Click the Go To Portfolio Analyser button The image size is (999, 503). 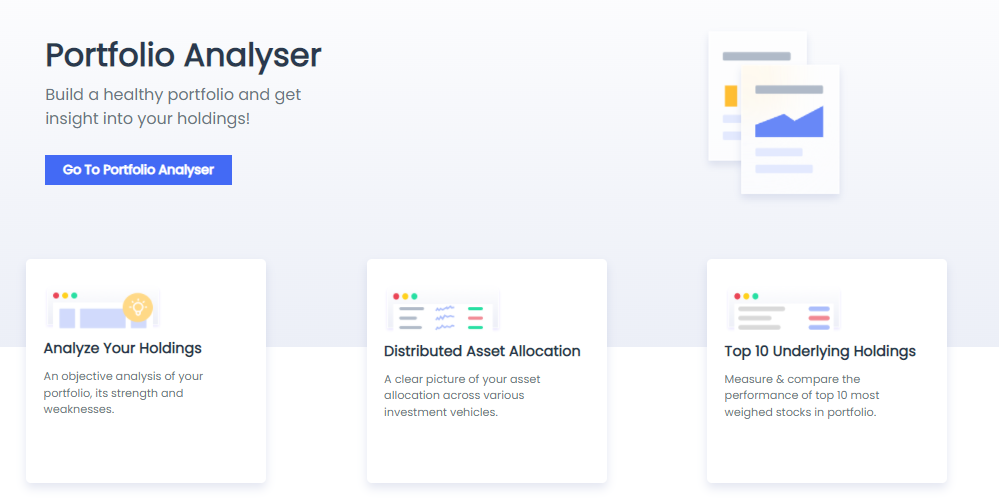[138, 170]
